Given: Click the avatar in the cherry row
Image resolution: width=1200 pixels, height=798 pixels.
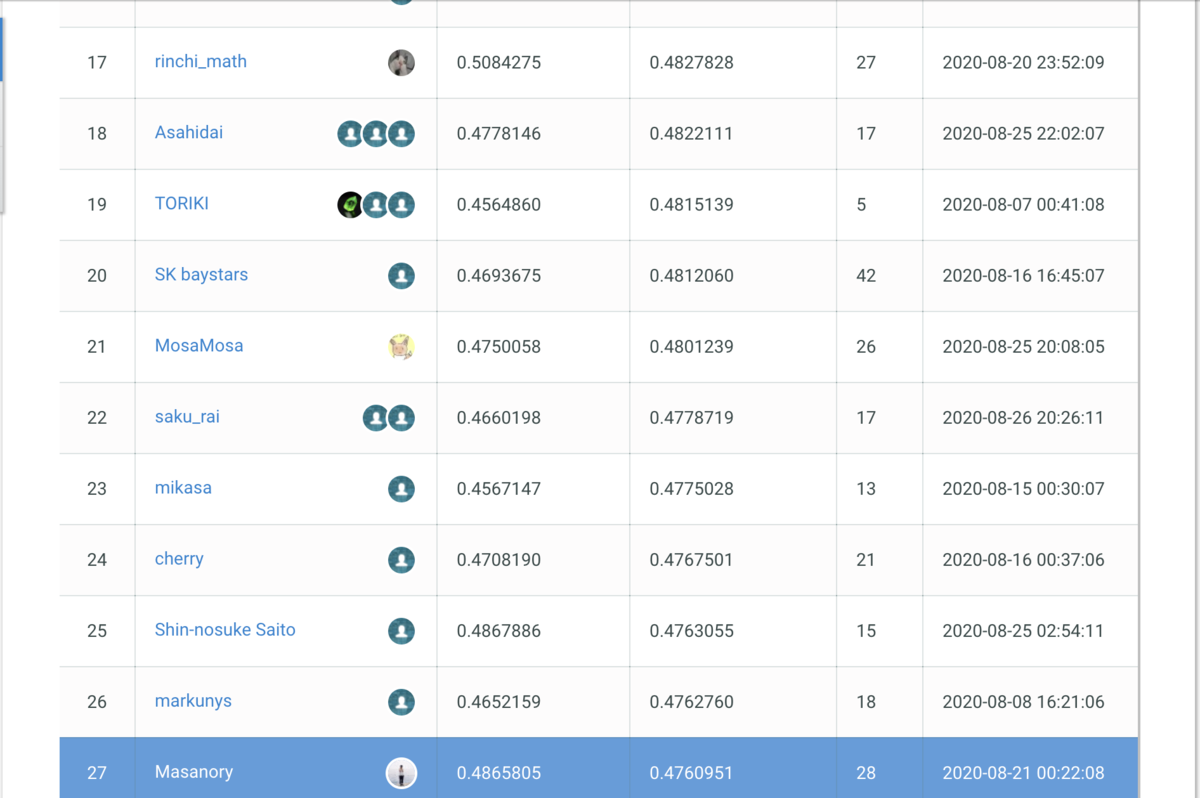Looking at the screenshot, I should tap(401, 560).
